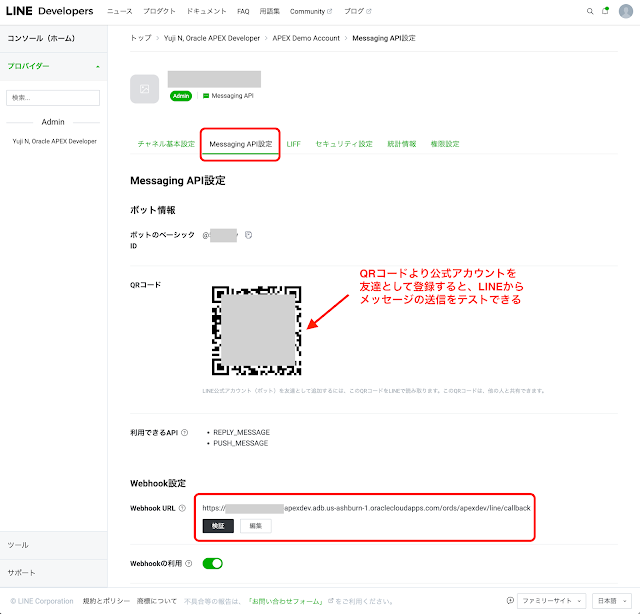Click the QR code image
This screenshot has width=640, height=614.
(x=256, y=331)
